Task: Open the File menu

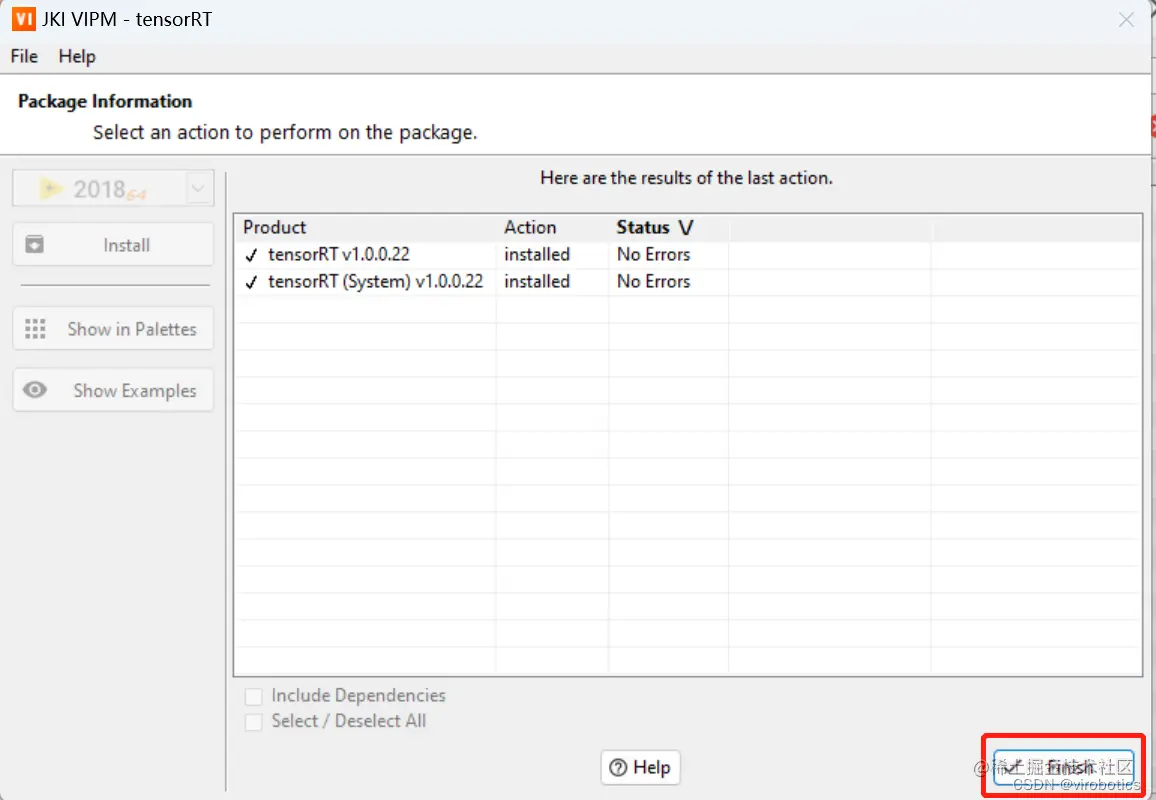Action: pyautogui.click(x=24, y=56)
